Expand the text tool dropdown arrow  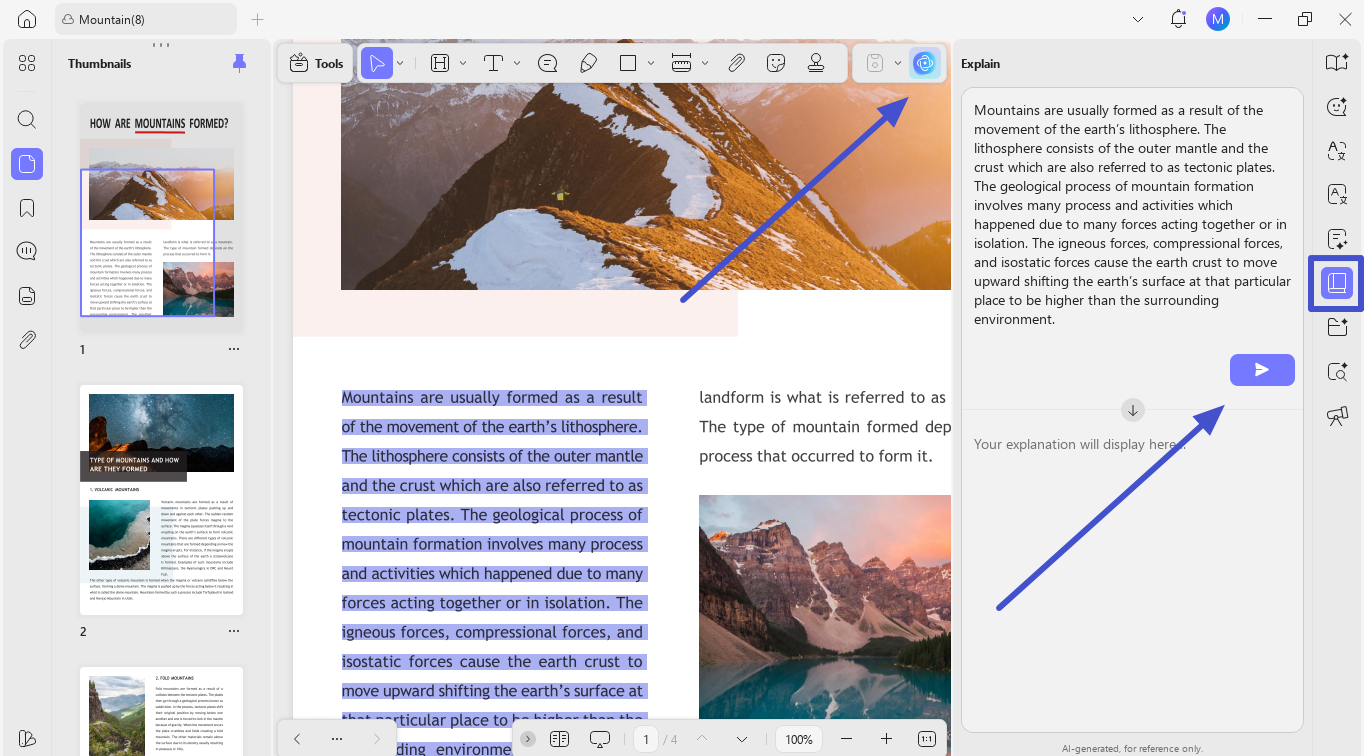pyautogui.click(x=517, y=63)
